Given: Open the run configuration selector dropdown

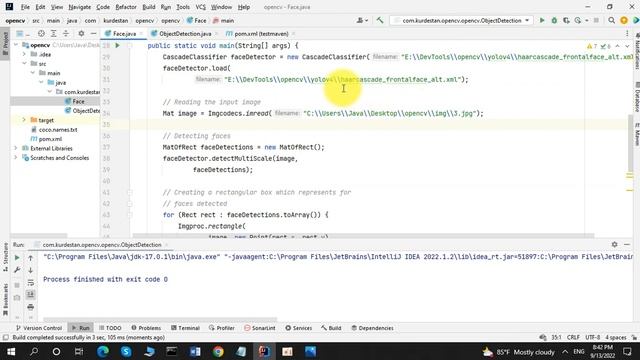Looking at the screenshot, I should point(461,20).
